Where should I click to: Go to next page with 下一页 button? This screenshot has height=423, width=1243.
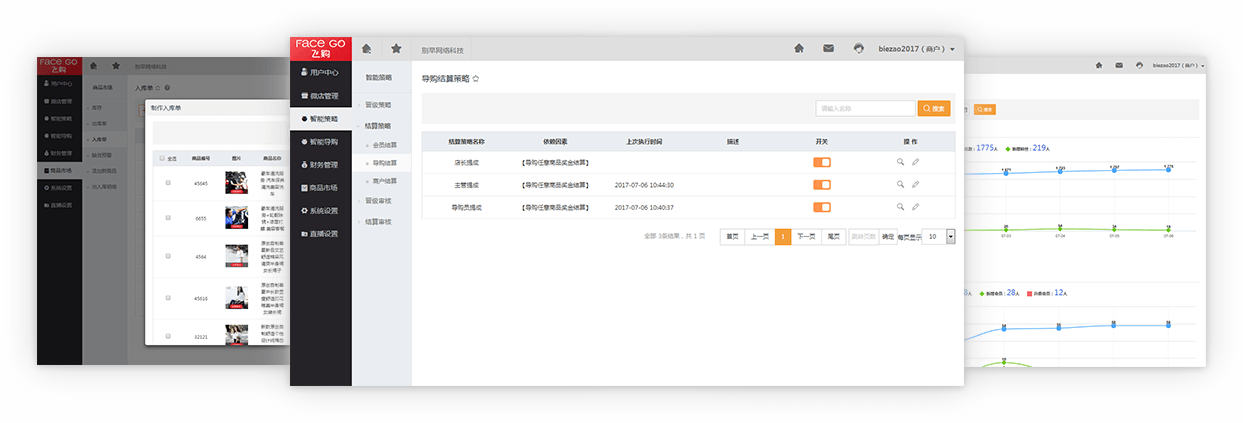[806, 237]
